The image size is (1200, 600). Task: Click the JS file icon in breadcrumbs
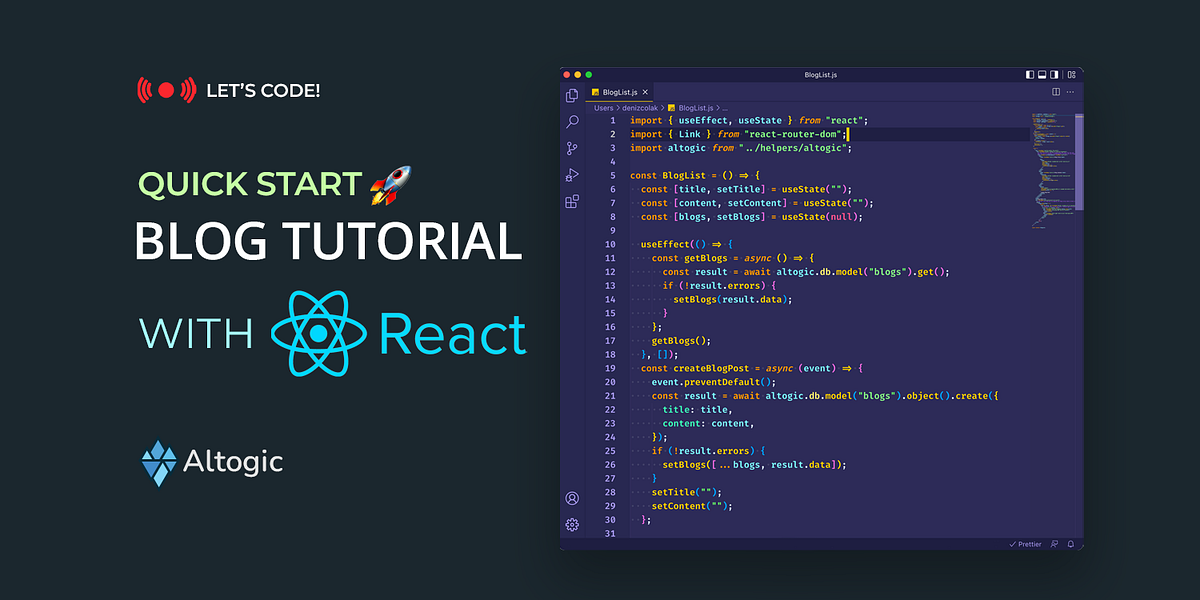[672, 107]
